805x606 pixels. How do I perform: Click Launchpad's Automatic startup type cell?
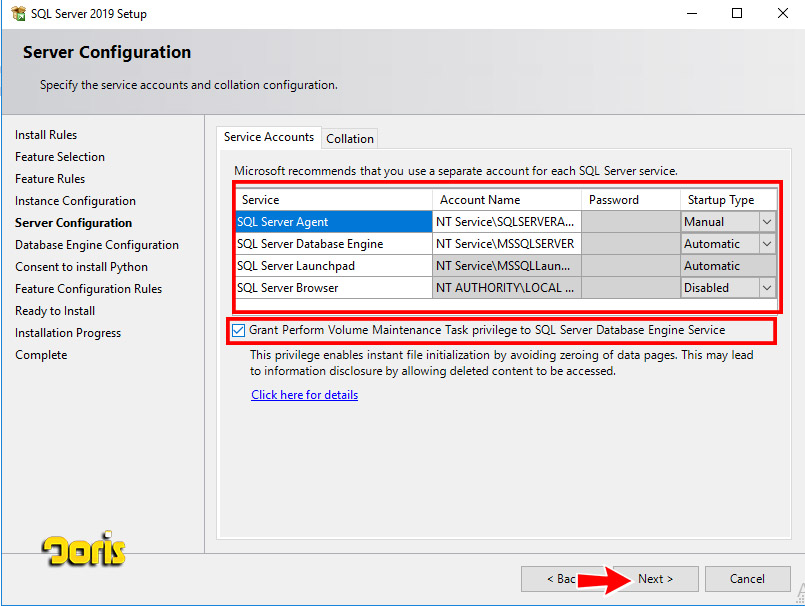(729, 266)
